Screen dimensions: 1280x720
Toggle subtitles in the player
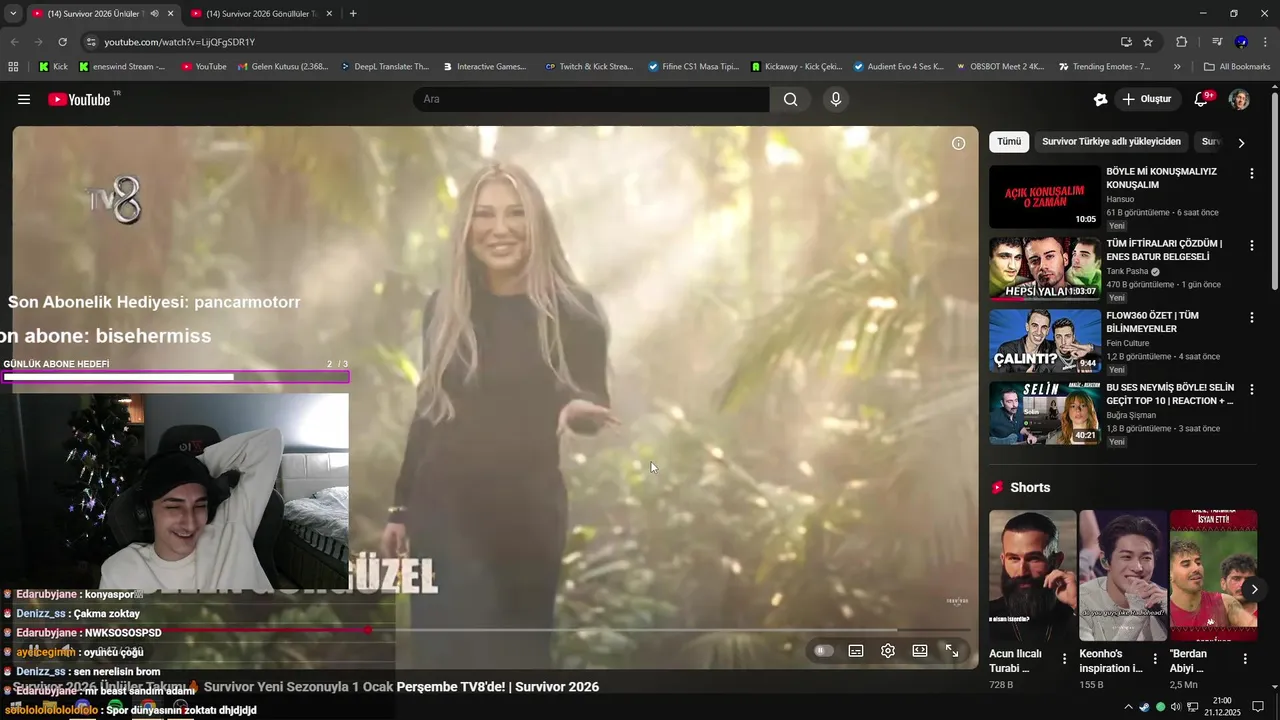856,651
